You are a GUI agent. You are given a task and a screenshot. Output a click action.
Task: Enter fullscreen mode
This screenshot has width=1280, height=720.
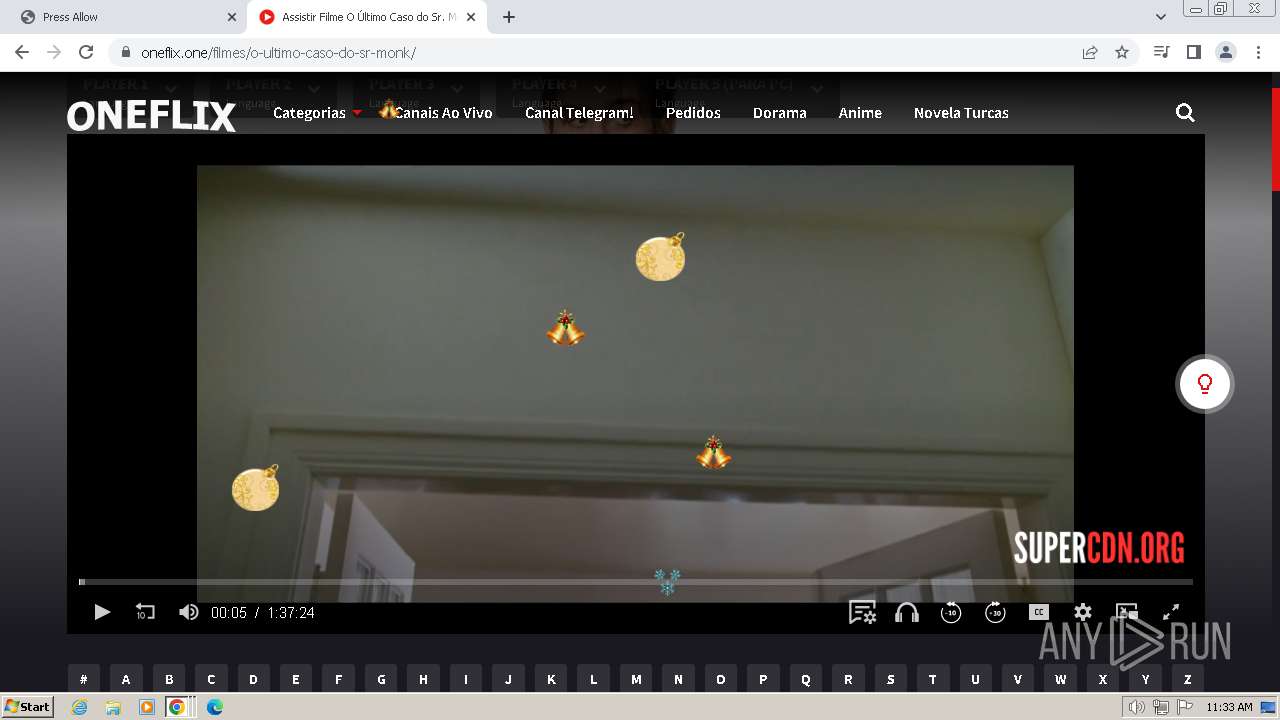[x=1171, y=612]
